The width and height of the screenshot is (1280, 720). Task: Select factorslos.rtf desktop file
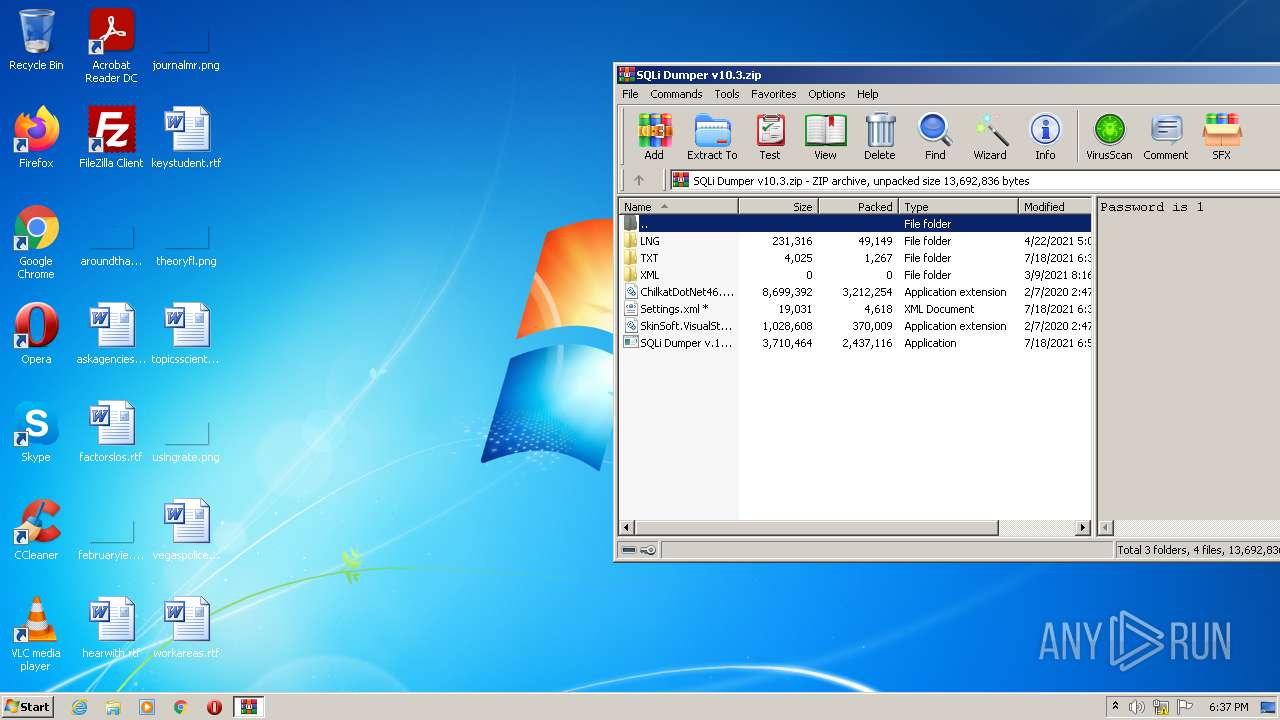coord(111,432)
